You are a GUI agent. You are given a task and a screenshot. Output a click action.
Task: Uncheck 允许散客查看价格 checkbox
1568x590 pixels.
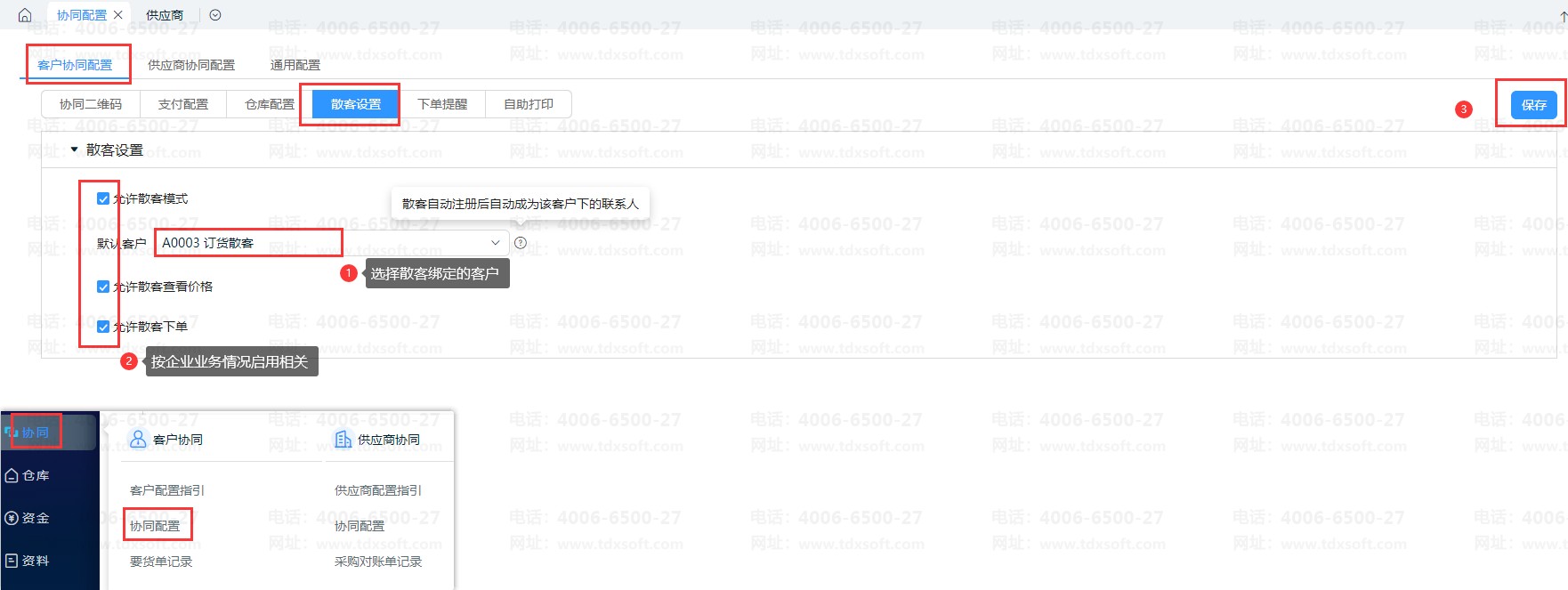pyautogui.click(x=103, y=287)
